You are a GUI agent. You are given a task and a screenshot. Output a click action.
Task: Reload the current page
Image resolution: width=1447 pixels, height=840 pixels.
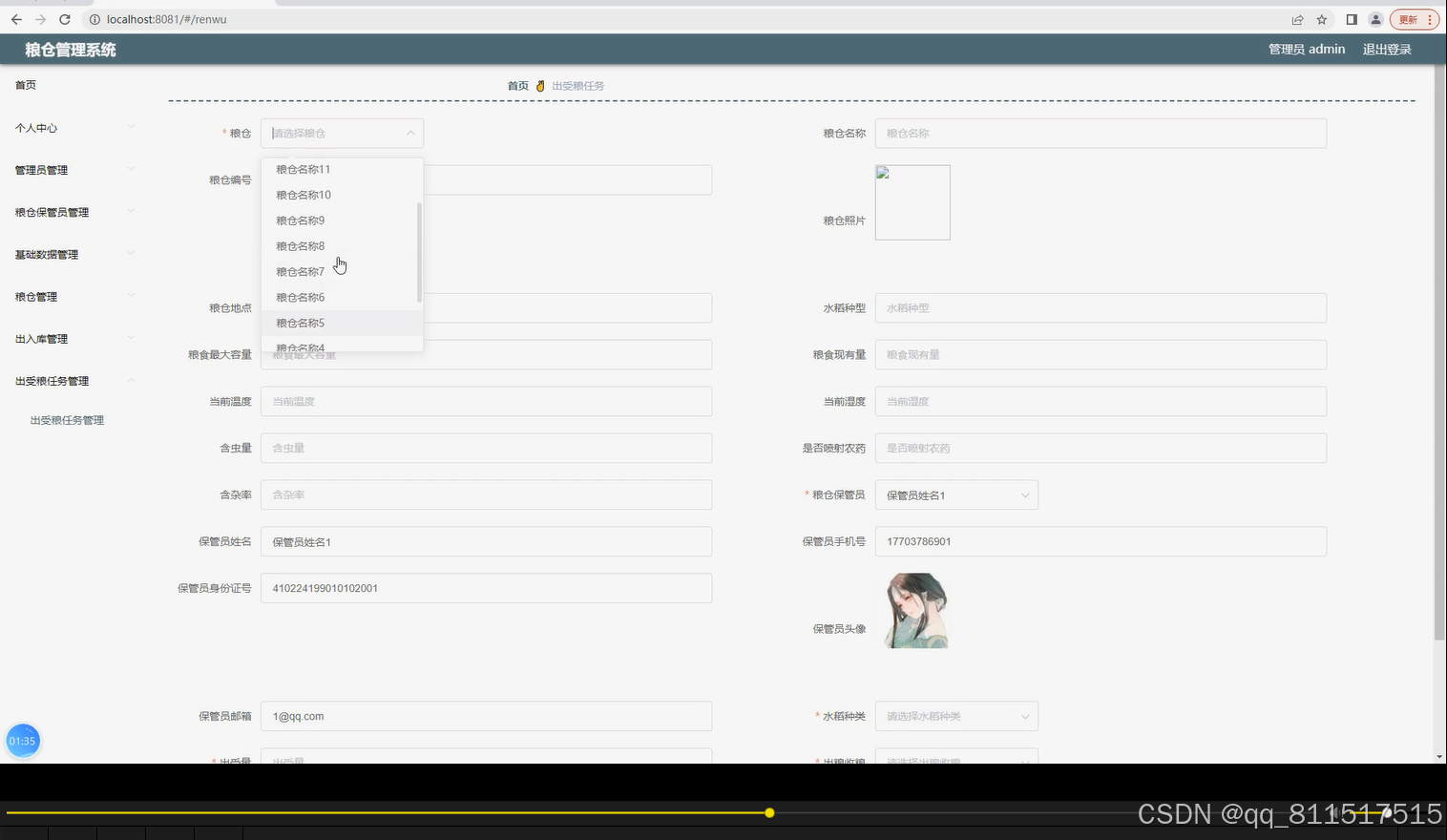pyautogui.click(x=65, y=19)
